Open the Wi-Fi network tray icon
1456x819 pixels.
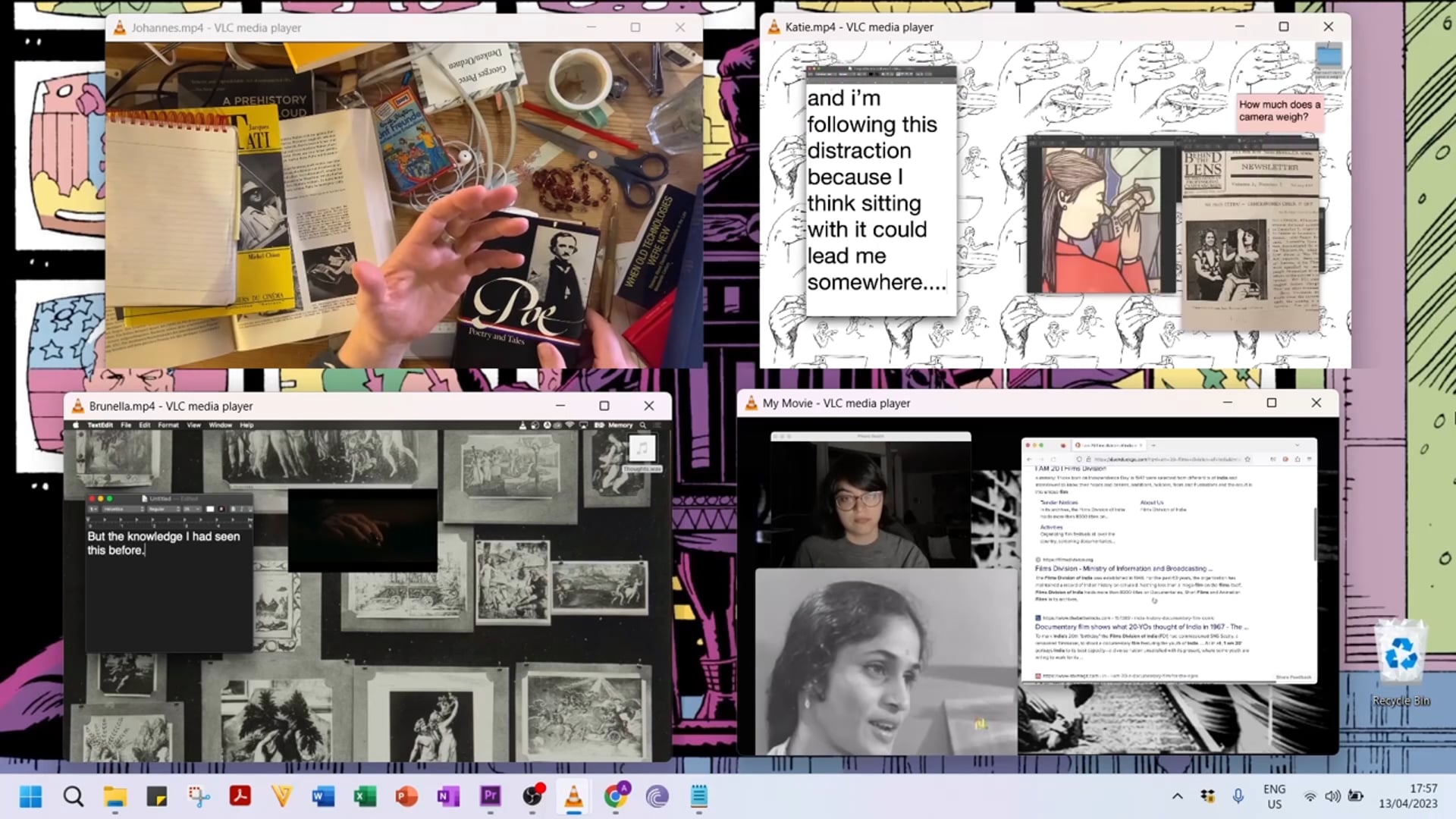(1310, 796)
